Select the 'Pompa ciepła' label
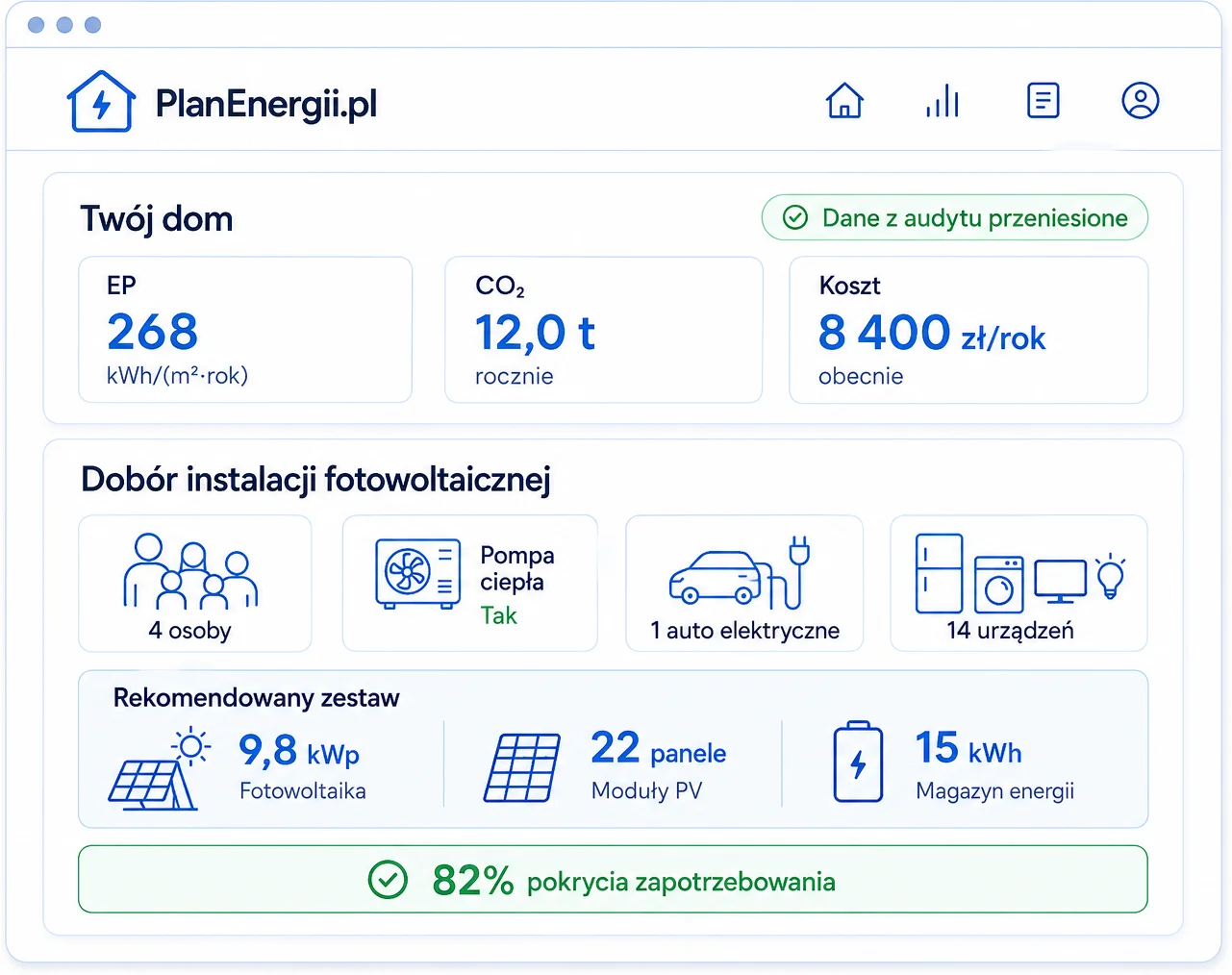Viewport: 1232px width, 975px height. pyautogui.click(x=517, y=568)
